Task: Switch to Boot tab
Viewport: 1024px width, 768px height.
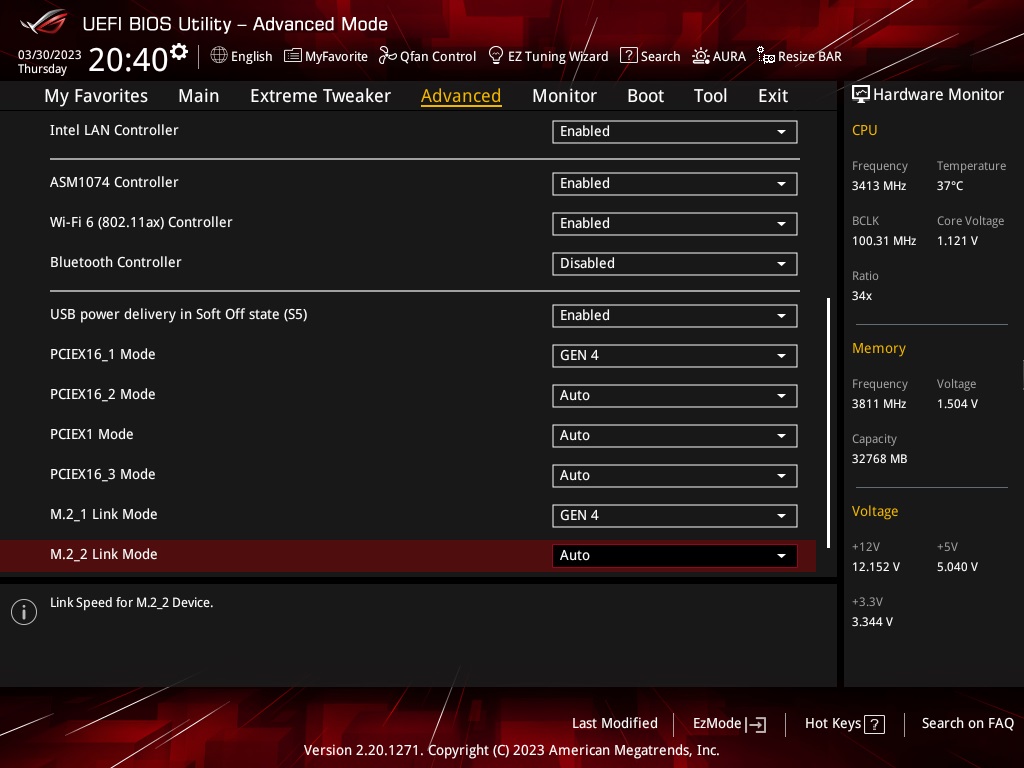Action: pyautogui.click(x=645, y=96)
